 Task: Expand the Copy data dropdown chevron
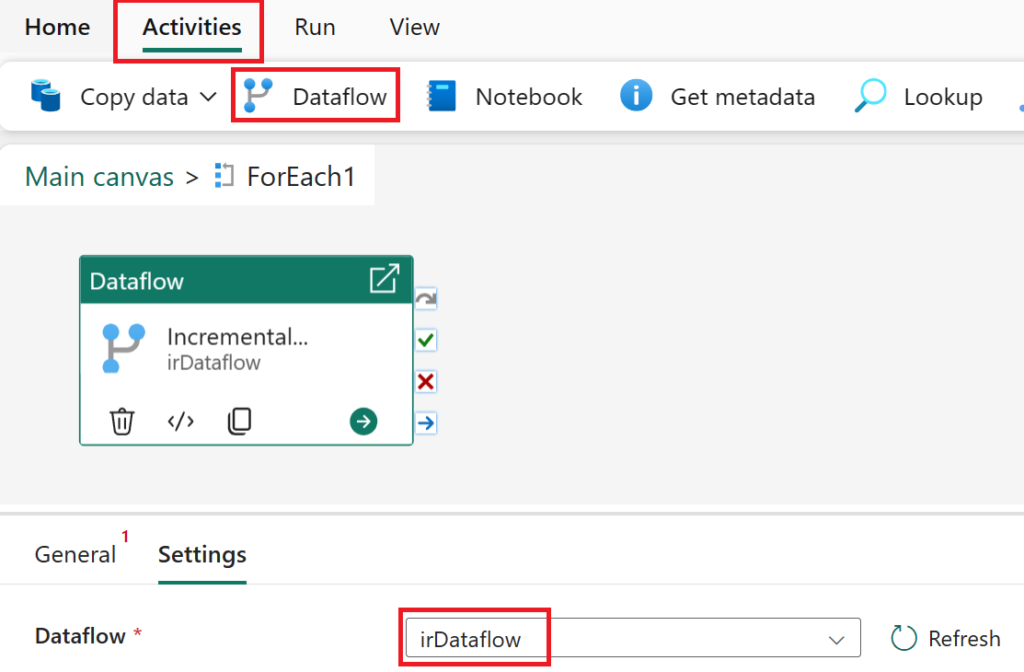point(208,96)
